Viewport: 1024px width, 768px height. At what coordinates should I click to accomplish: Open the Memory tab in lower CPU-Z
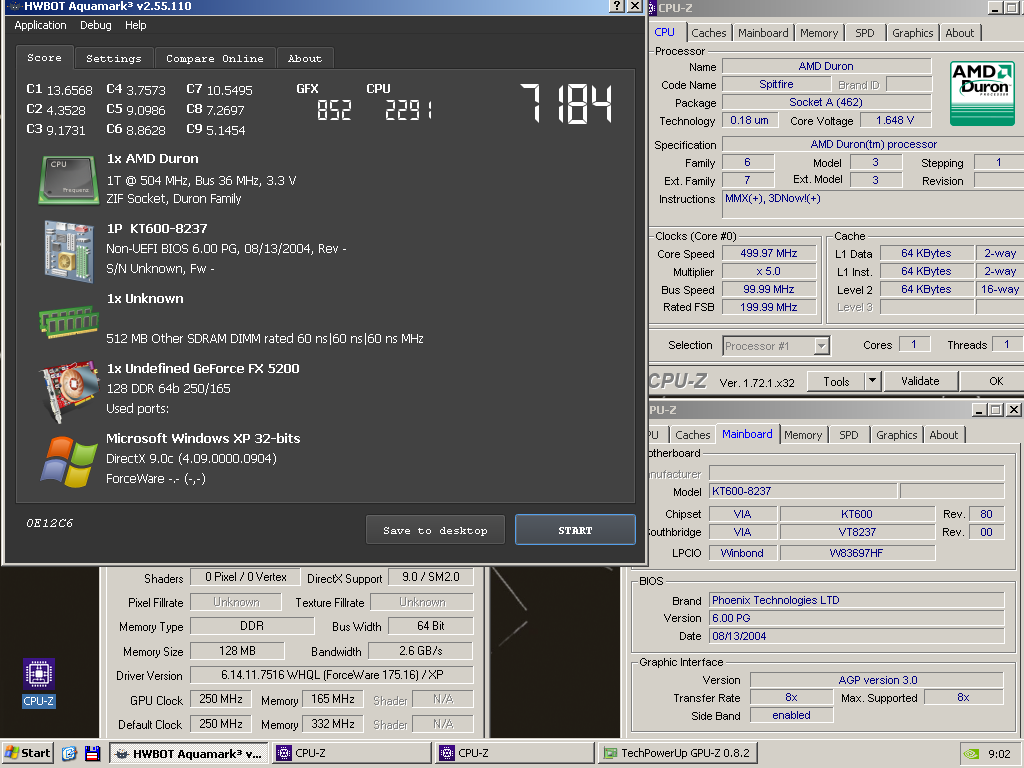[803, 435]
